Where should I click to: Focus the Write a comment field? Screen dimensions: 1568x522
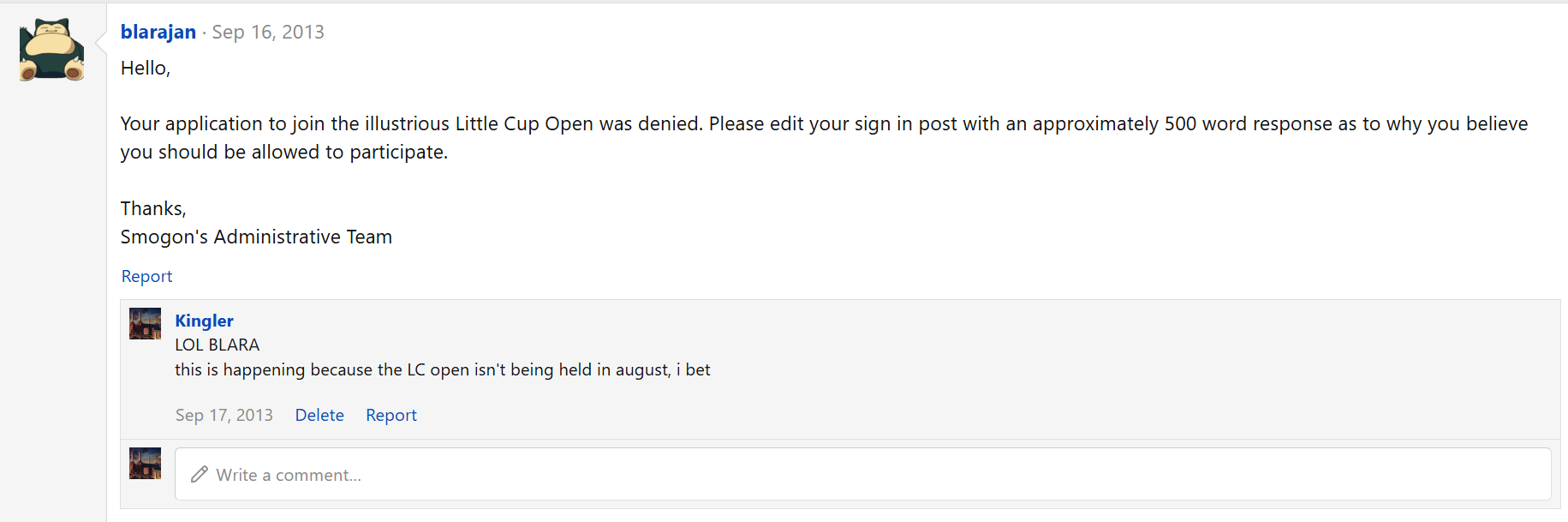click(862, 474)
